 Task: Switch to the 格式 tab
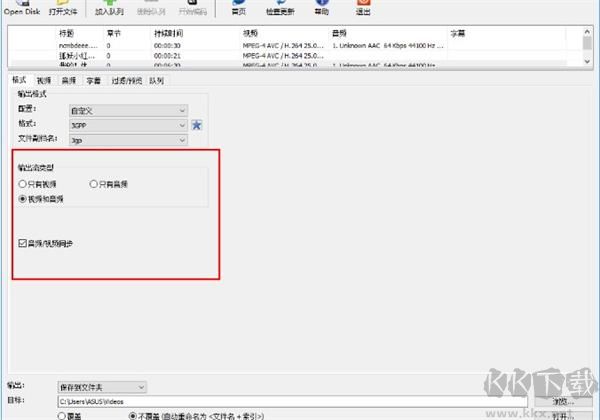pos(19,80)
